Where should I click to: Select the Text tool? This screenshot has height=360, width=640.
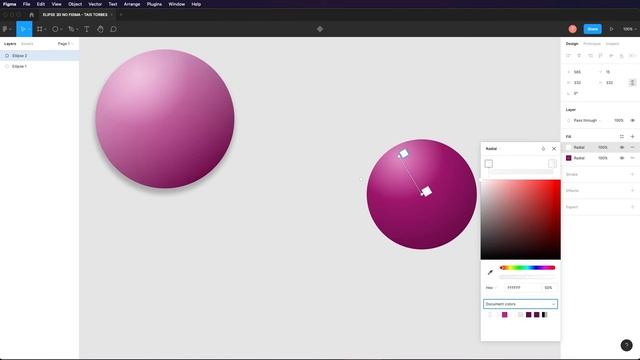tap(87, 29)
